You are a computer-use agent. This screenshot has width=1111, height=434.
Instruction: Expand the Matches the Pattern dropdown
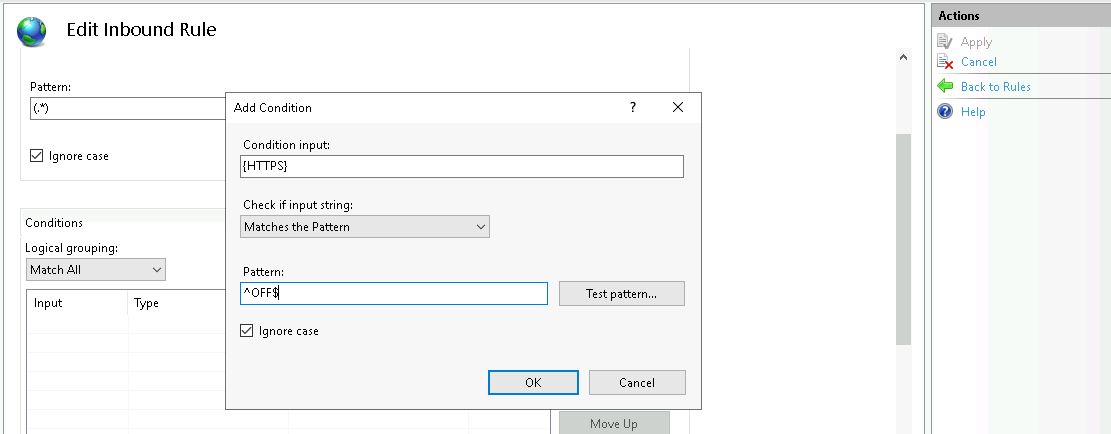[366, 227]
